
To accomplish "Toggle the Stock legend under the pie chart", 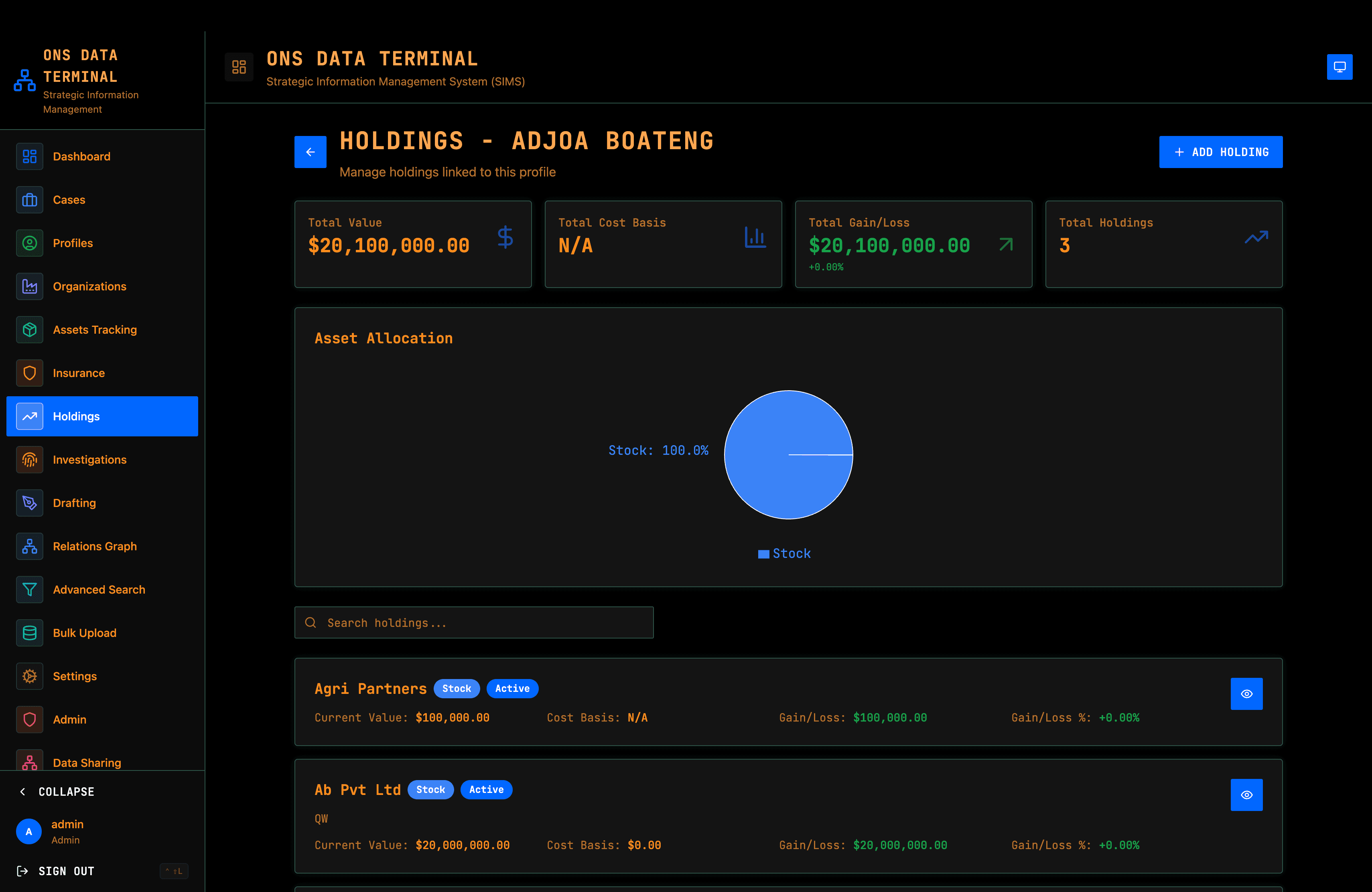I will [785, 553].
